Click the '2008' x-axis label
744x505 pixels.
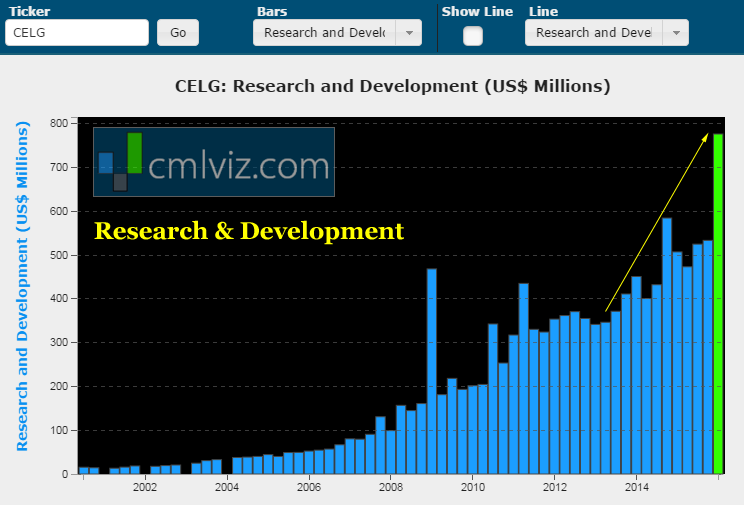tap(391, 487)
